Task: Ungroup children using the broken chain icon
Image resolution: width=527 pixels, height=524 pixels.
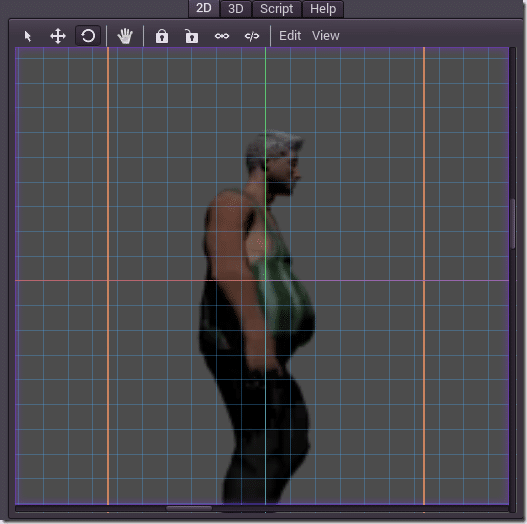Action: (252, 36)
